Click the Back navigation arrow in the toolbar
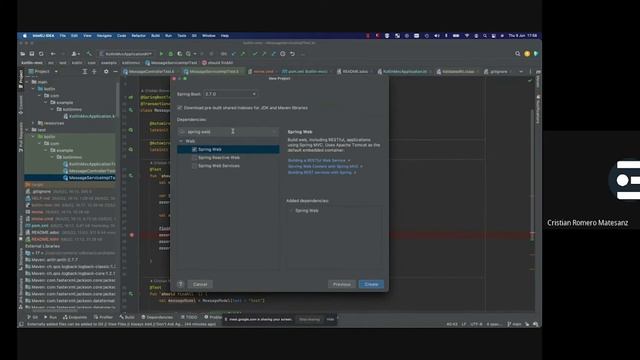This screenshot has height=360, width=640. coord(53,54)
